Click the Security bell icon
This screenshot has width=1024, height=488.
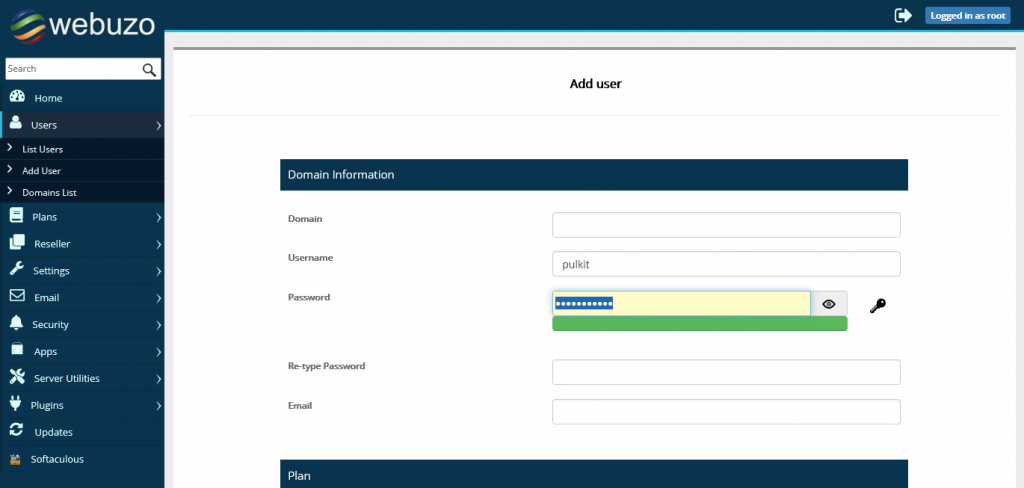pos(16,323)
